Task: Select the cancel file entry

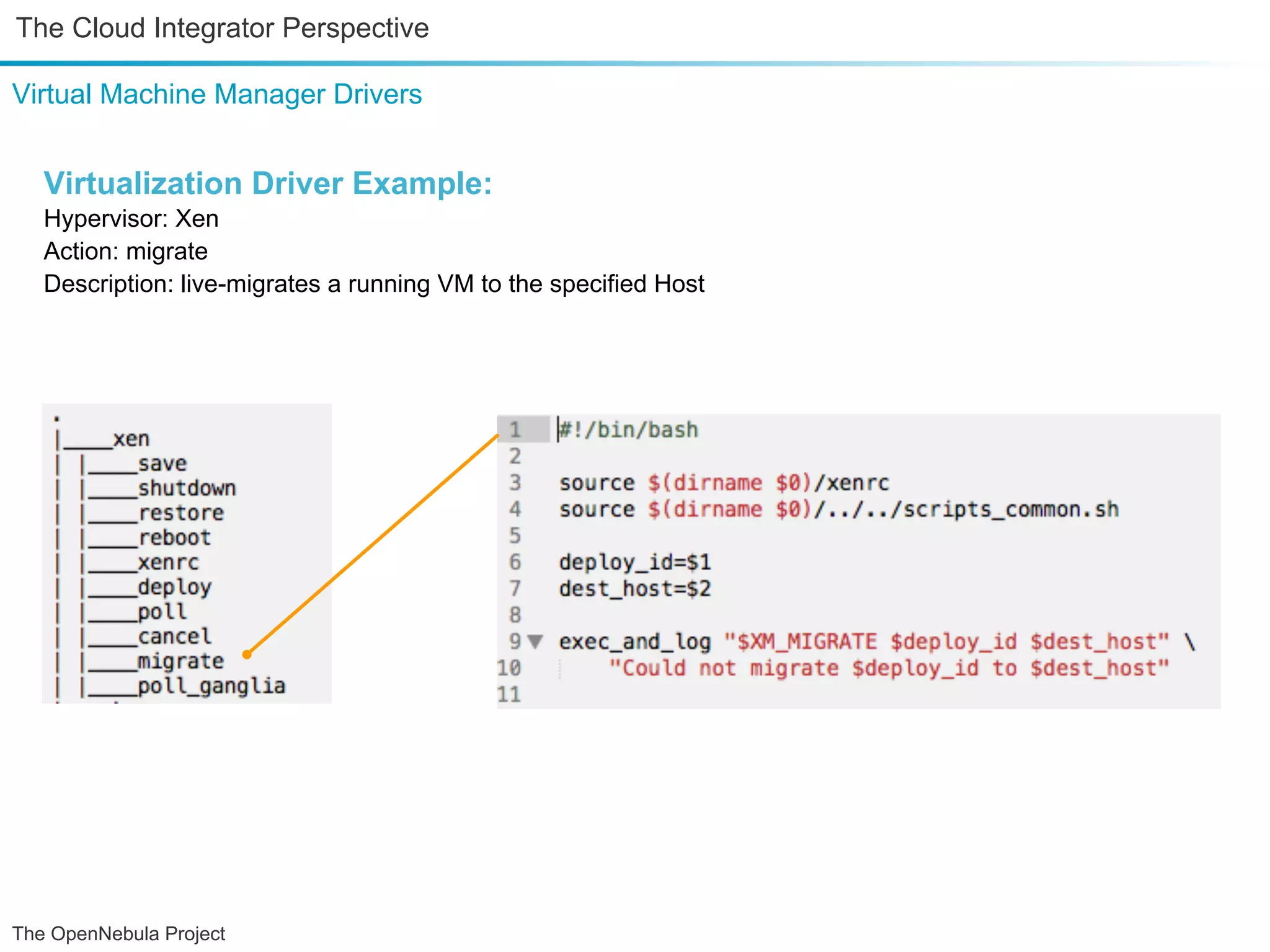Action: point(174,637)
